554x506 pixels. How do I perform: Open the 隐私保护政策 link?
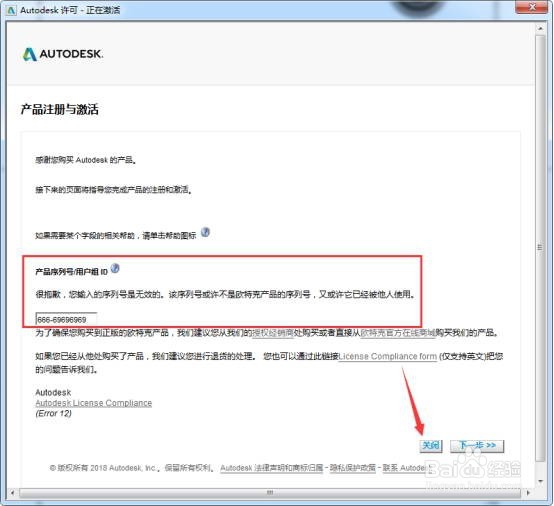tap(353, 468)
